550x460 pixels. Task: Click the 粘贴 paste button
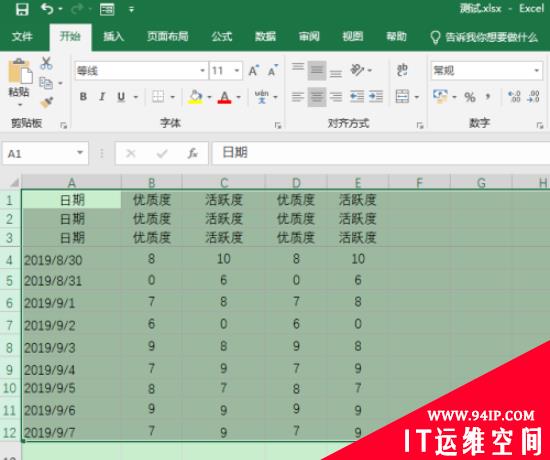tap(19, 82)
